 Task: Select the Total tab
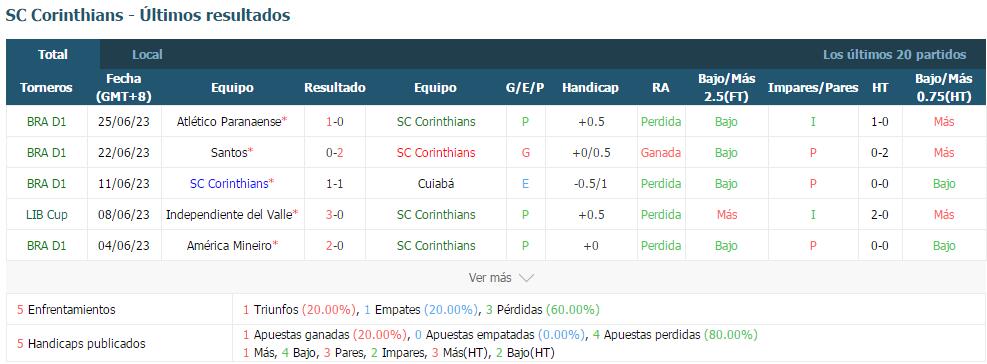click(x=53, y=55)
